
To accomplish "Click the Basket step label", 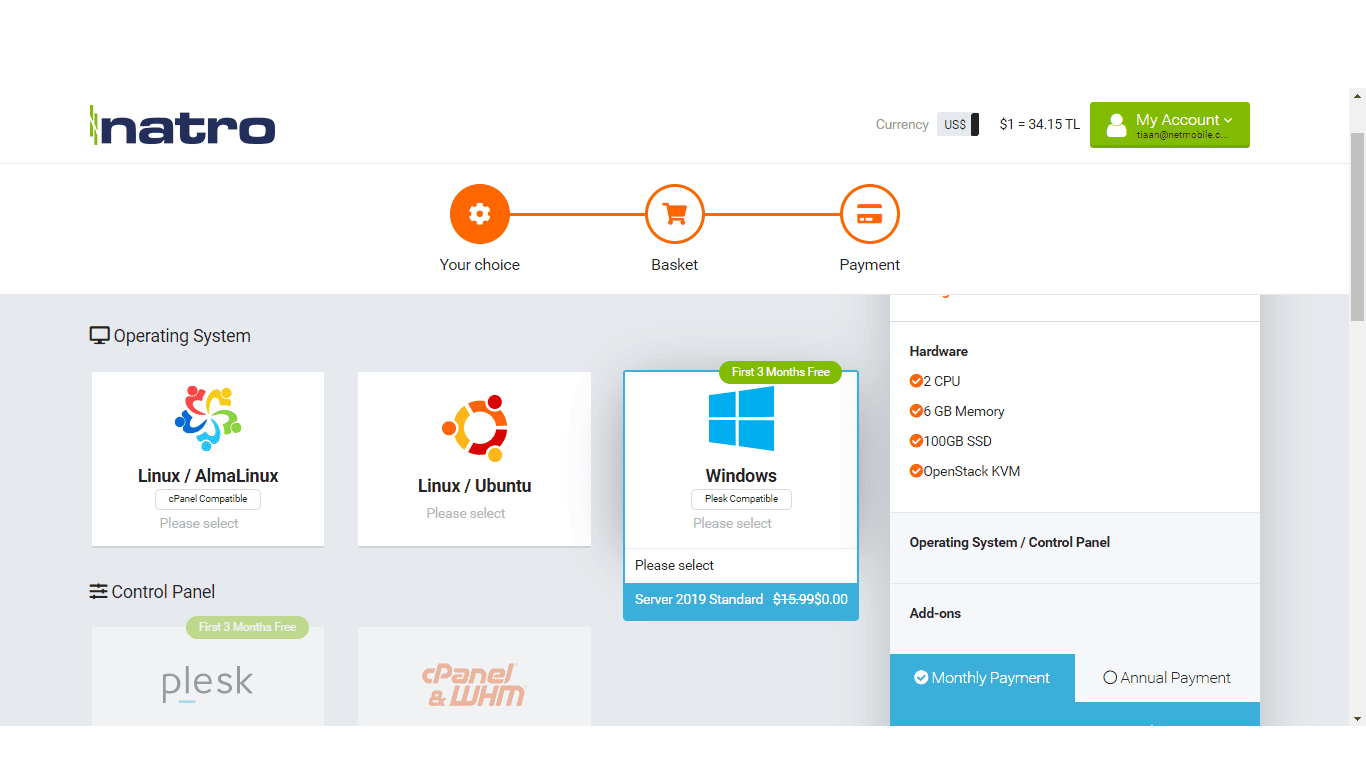I will pyautogui.click(x=675, y=265).
